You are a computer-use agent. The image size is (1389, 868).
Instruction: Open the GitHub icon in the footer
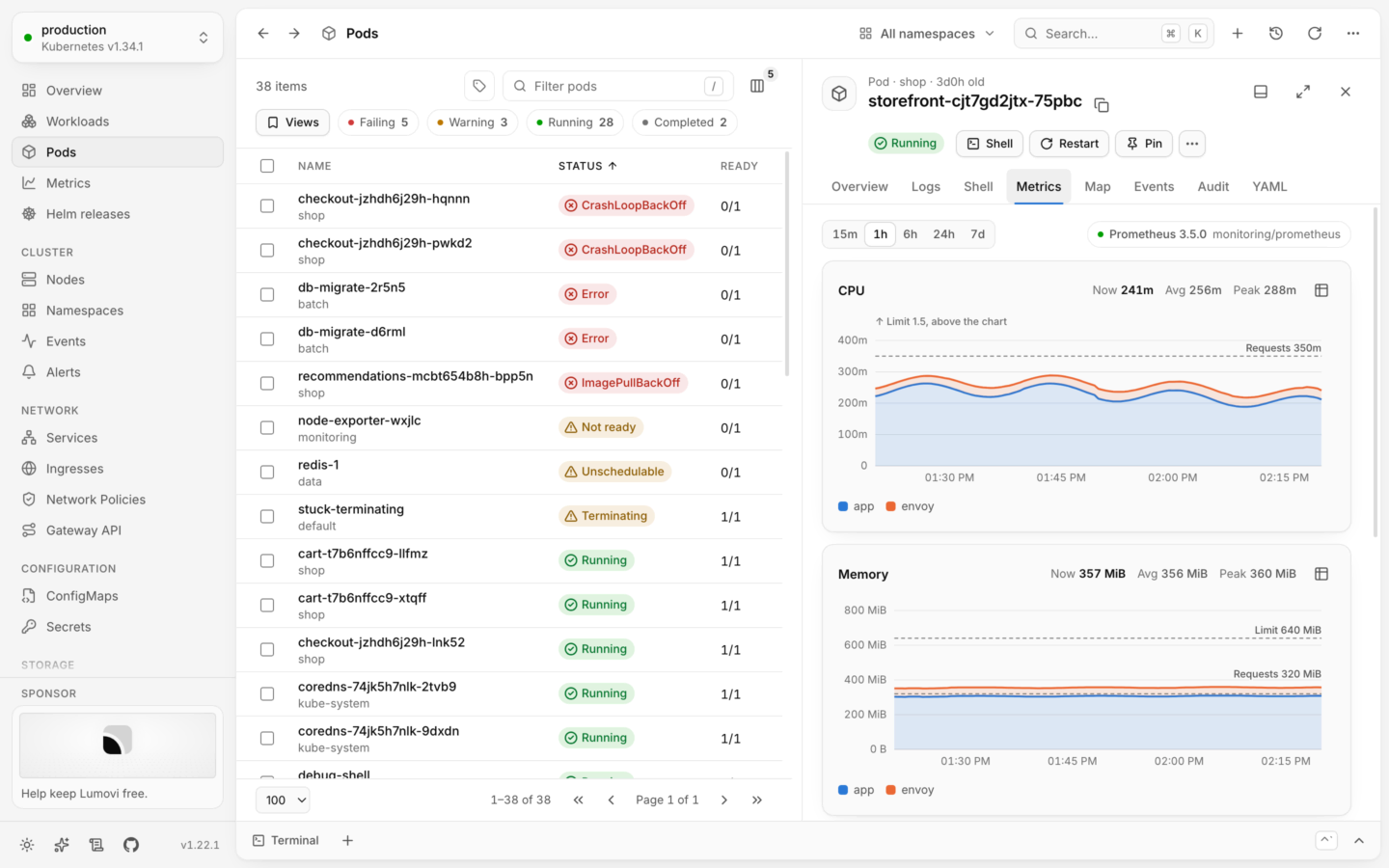[x=131, y=845]
